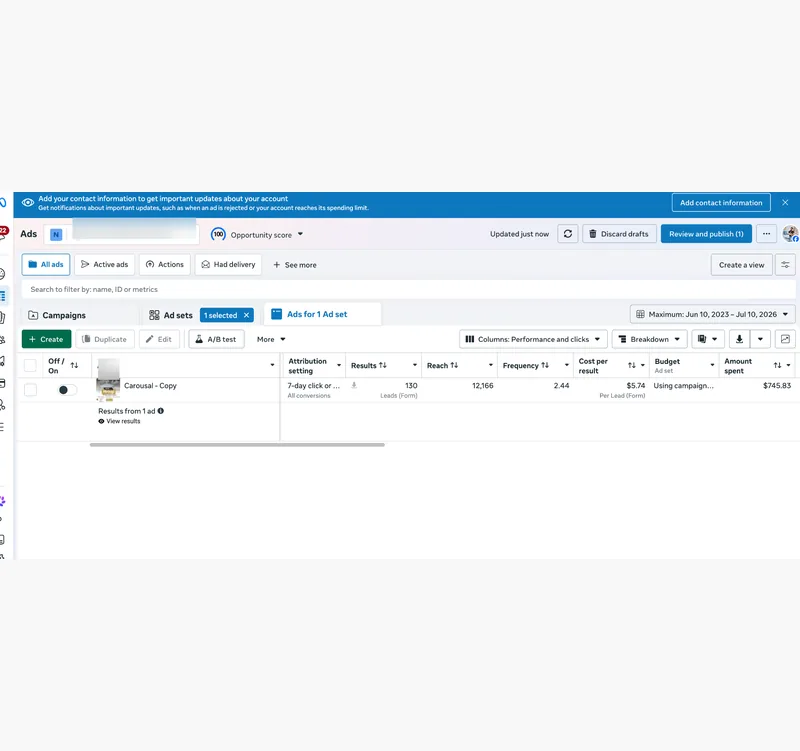Toggle the Carousal - Copy ad on/off switch
800x751 pixels.
point(67,390)
